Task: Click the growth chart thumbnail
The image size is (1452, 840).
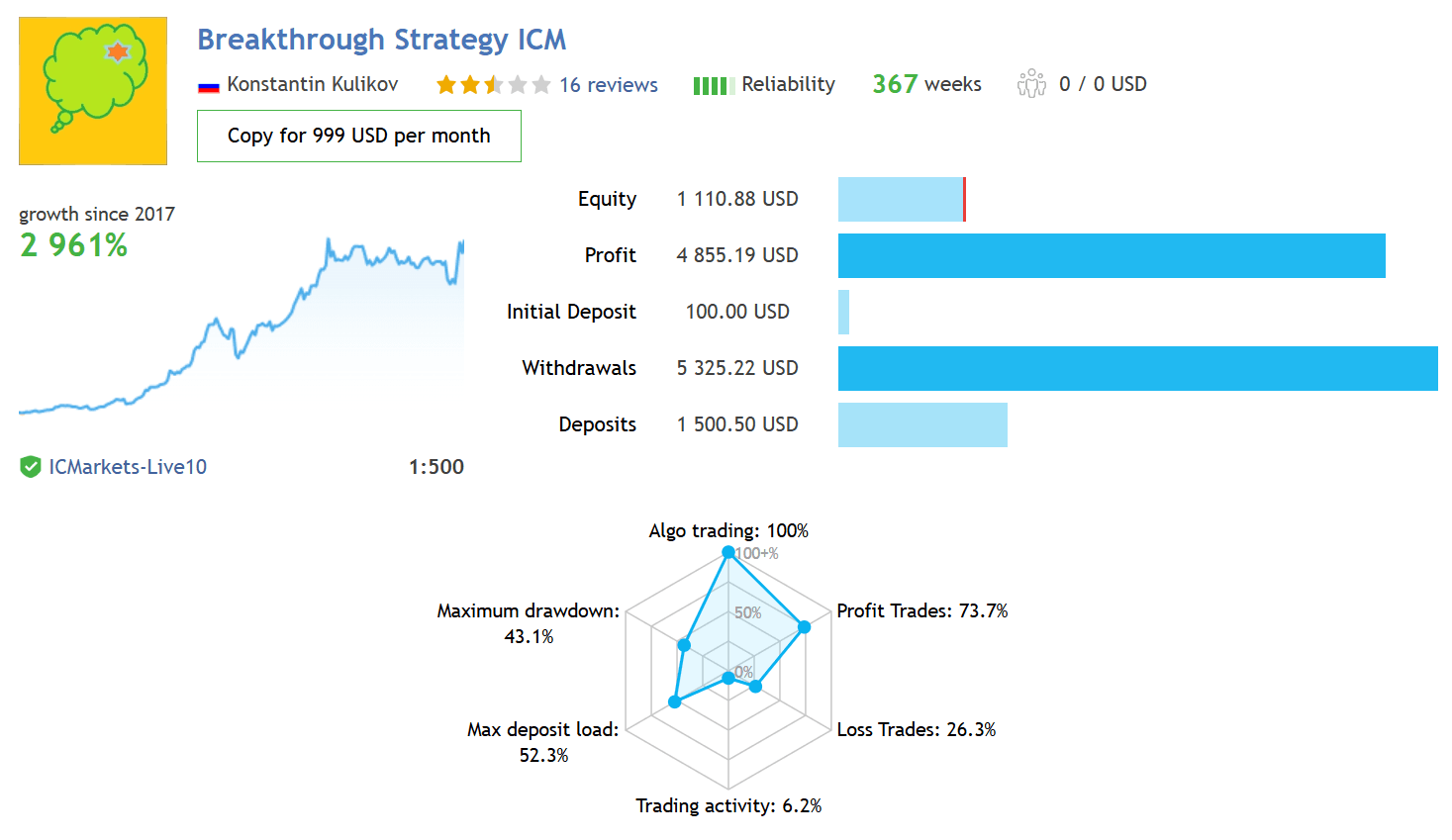Action: click(242, 327)
